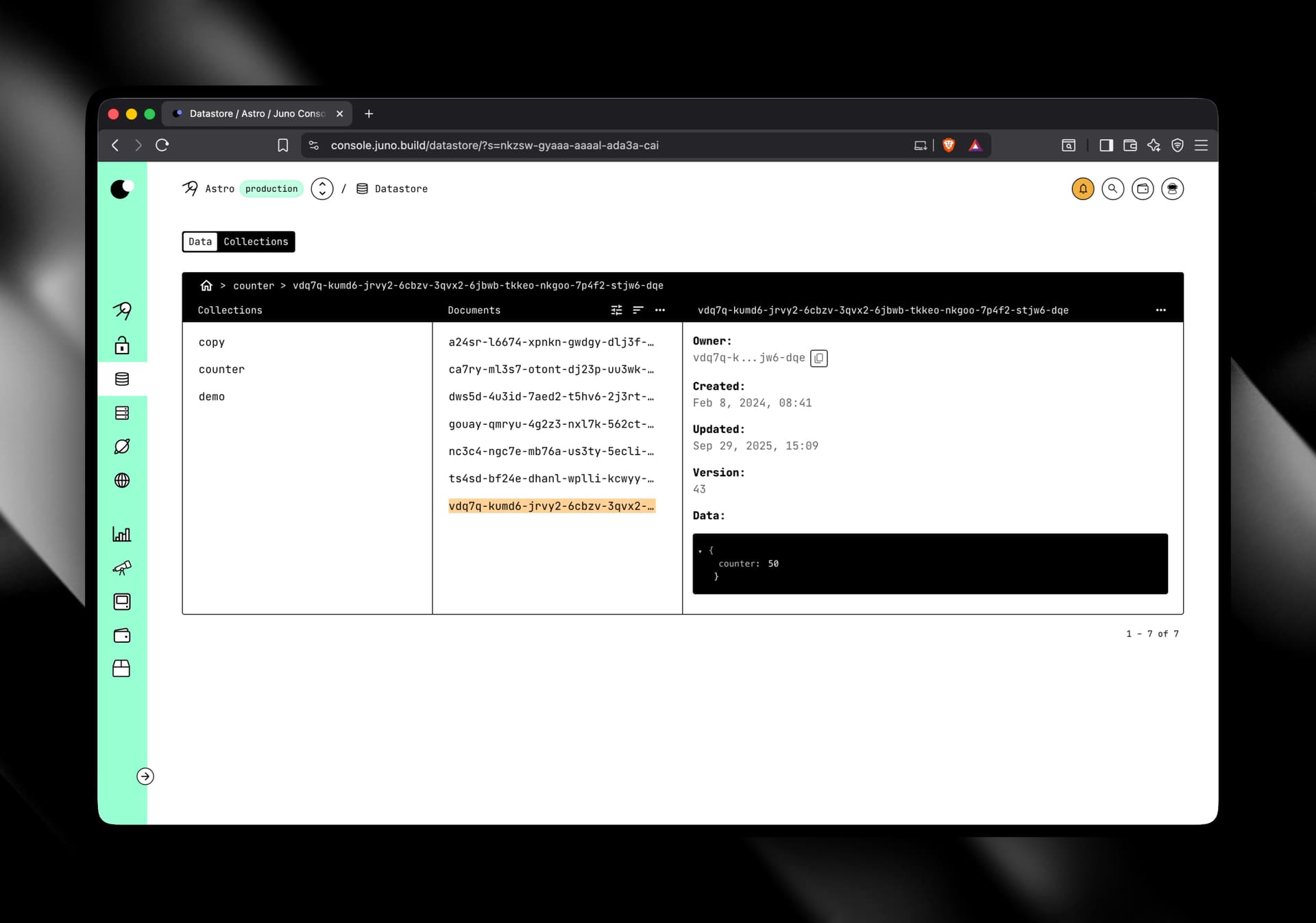Click the orange notifications bell icon
The image size is (1316, 923).
tap(1082, 188)
